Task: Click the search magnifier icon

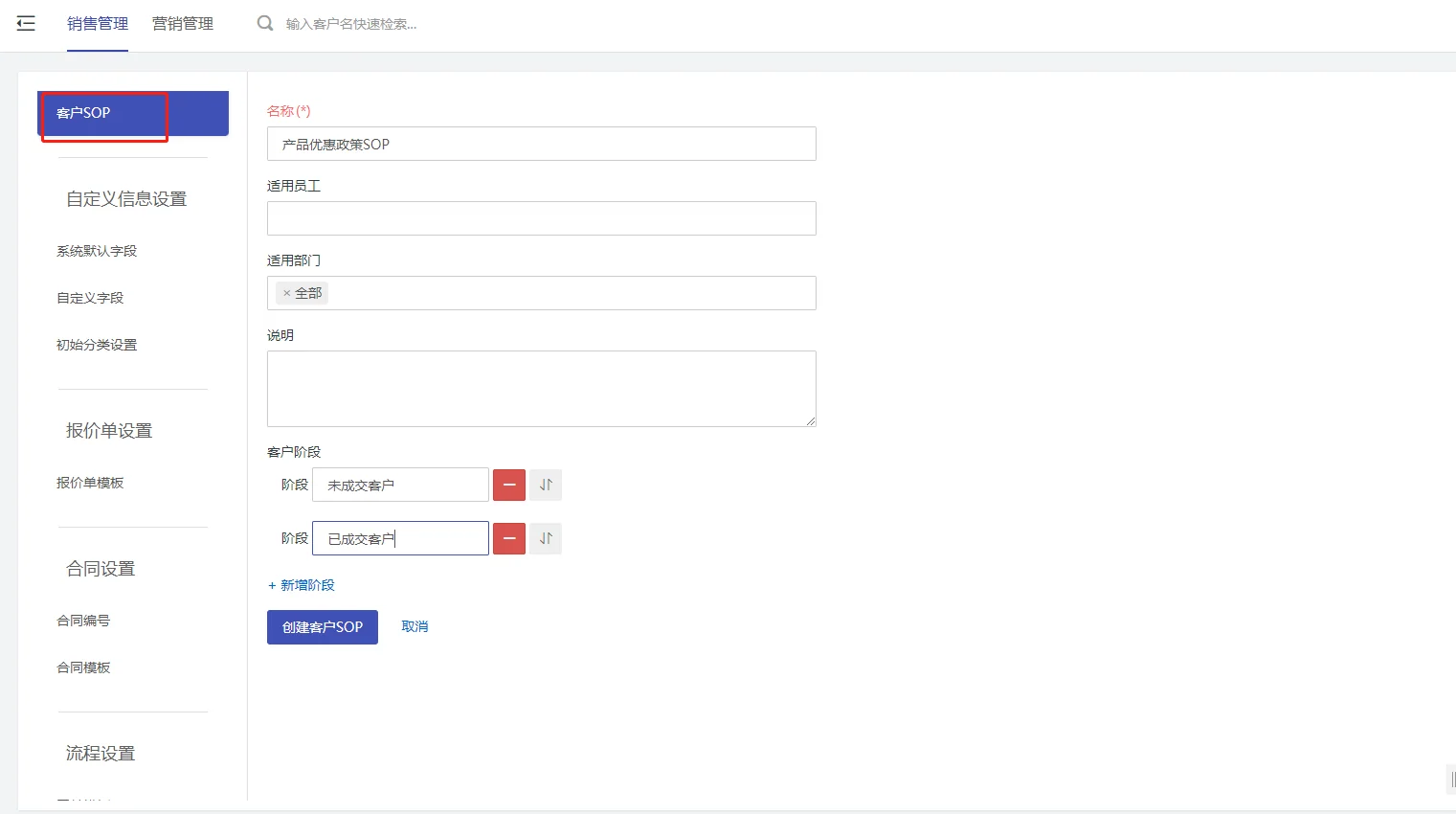Action: (265, 23)
